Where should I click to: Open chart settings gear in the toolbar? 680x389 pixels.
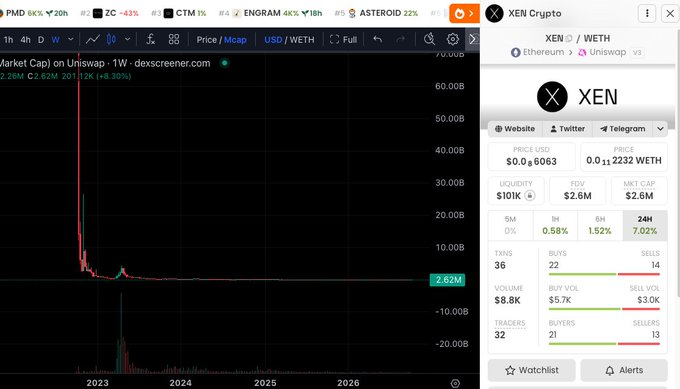(x=453, y=39)
